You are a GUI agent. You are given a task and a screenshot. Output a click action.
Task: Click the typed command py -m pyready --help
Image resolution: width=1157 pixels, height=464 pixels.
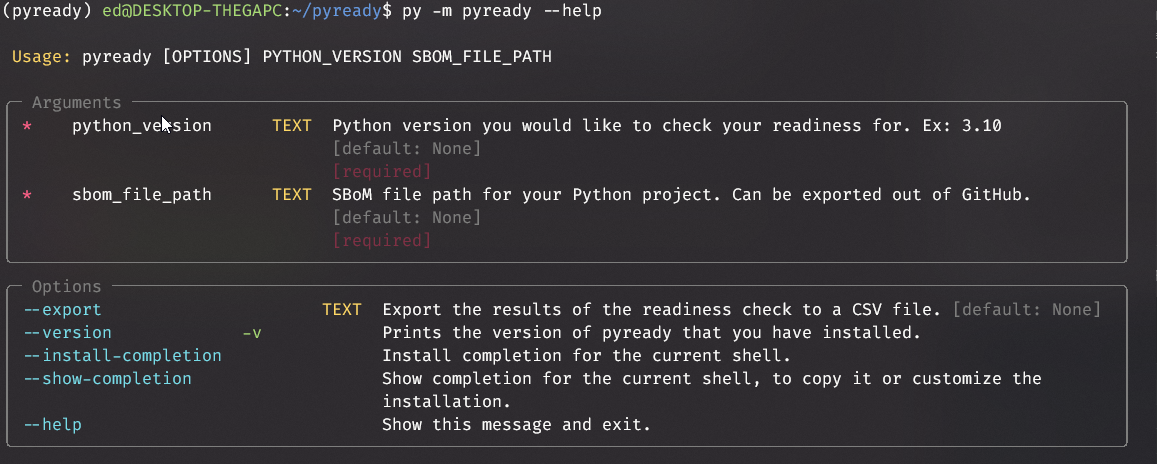[501, 11]
